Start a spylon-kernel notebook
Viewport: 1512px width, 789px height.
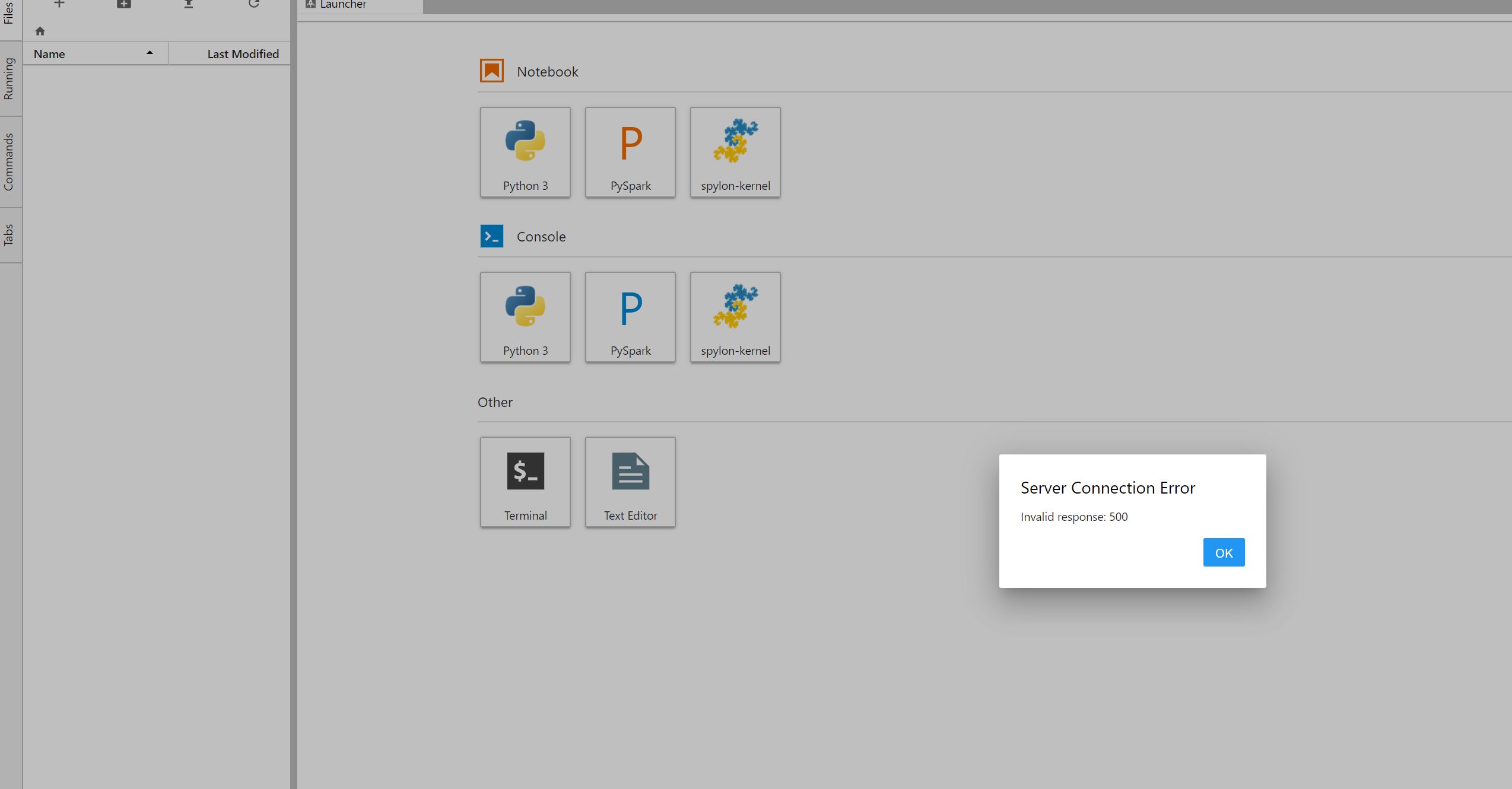(735, 151)
